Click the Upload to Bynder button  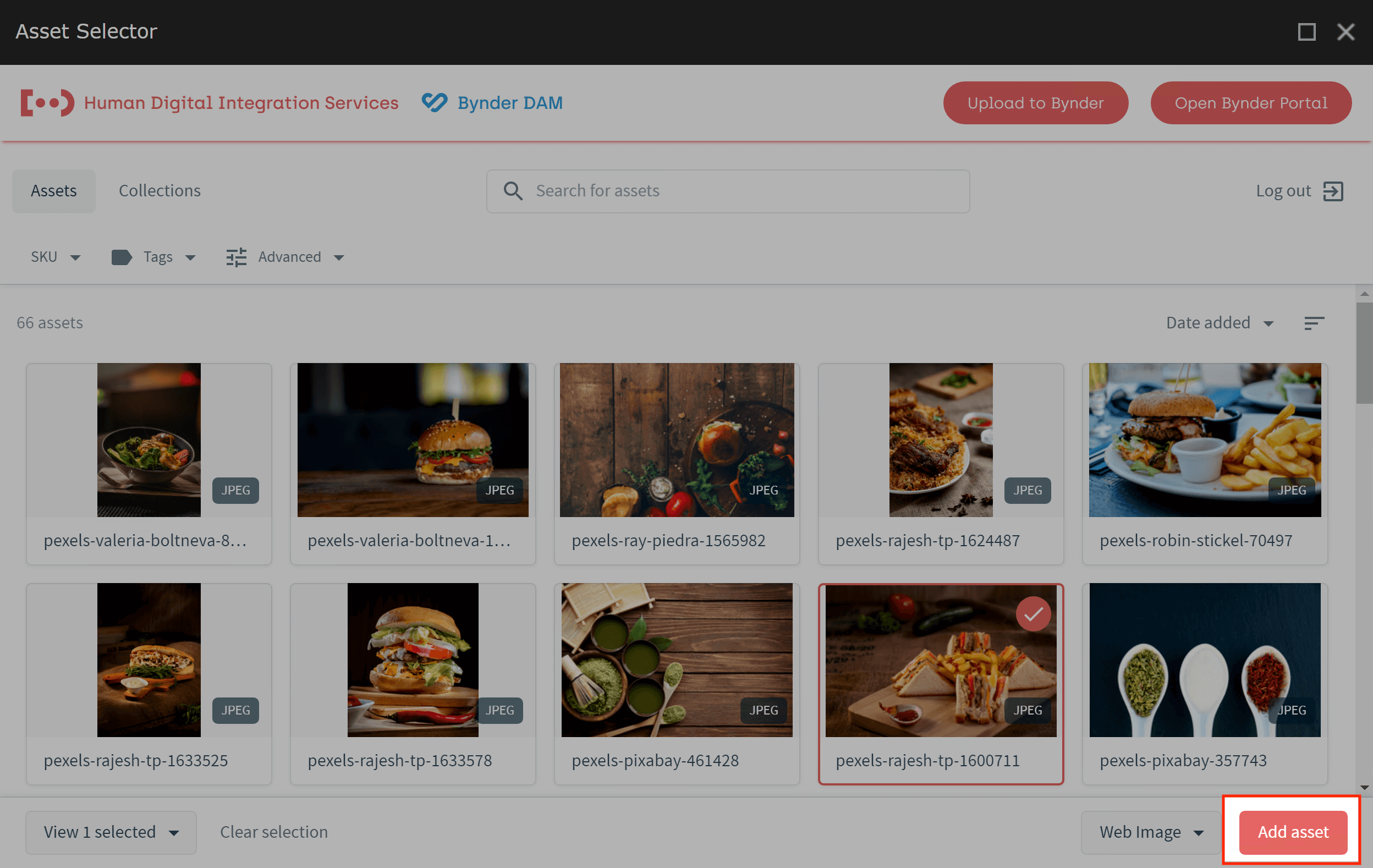pyautogui.click(x=1035, y=103)
